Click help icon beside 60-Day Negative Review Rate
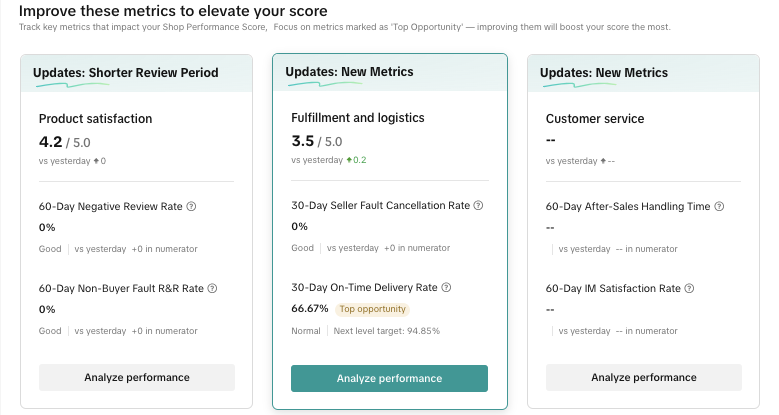This screenshot has width=779, height=415. tap(191, 207)
